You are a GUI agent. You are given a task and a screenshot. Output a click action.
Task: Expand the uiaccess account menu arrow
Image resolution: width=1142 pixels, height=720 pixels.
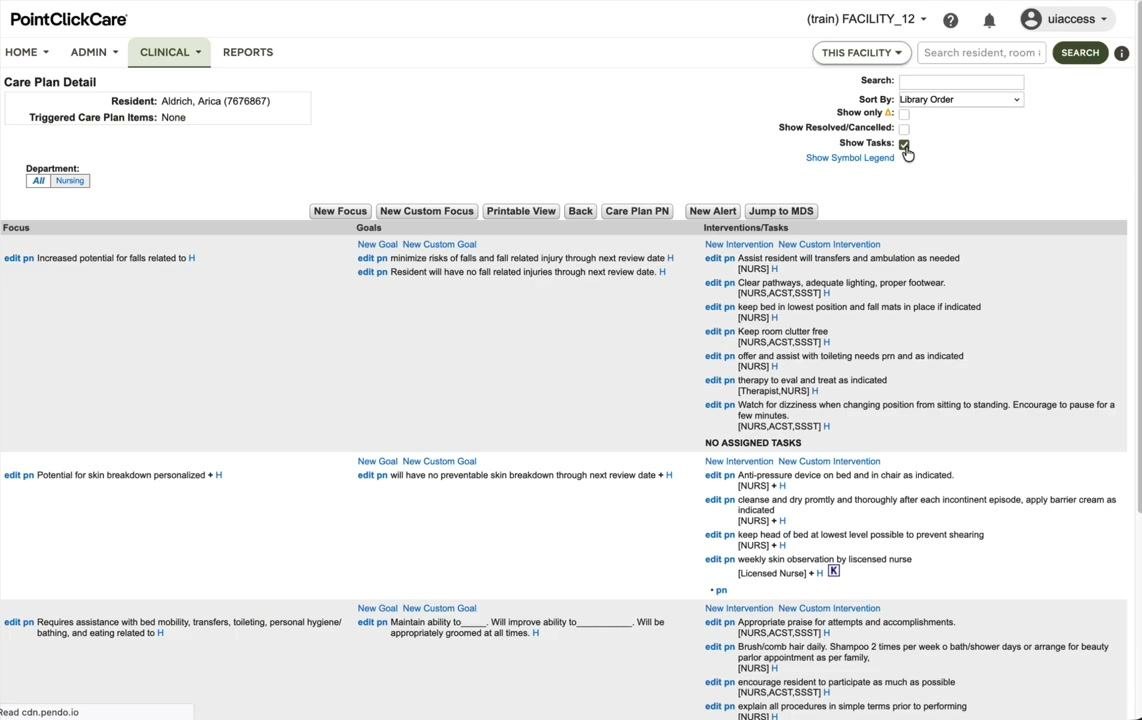[1103, 20]
